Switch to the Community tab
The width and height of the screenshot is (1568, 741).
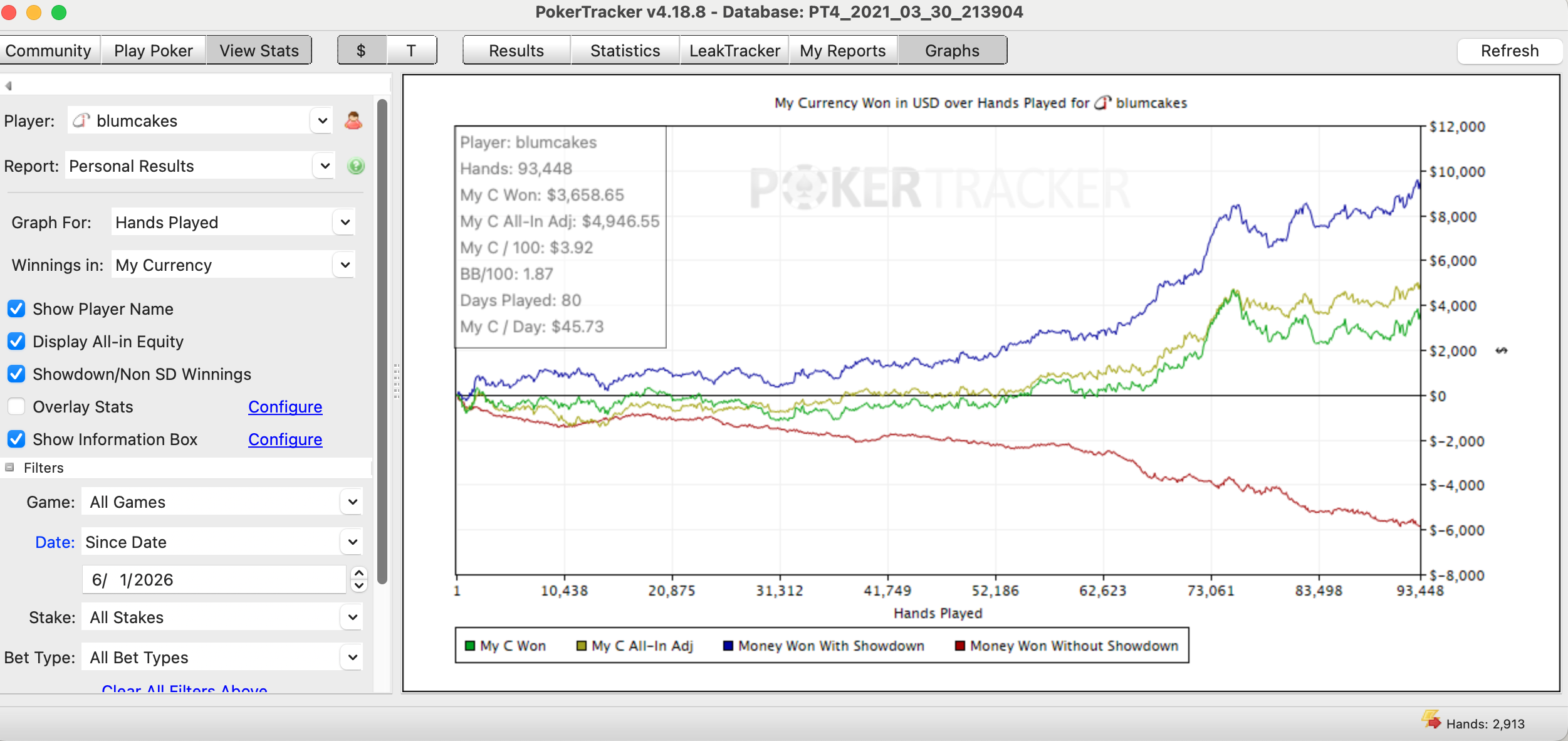pyautogui.click(x=49, y=51)
